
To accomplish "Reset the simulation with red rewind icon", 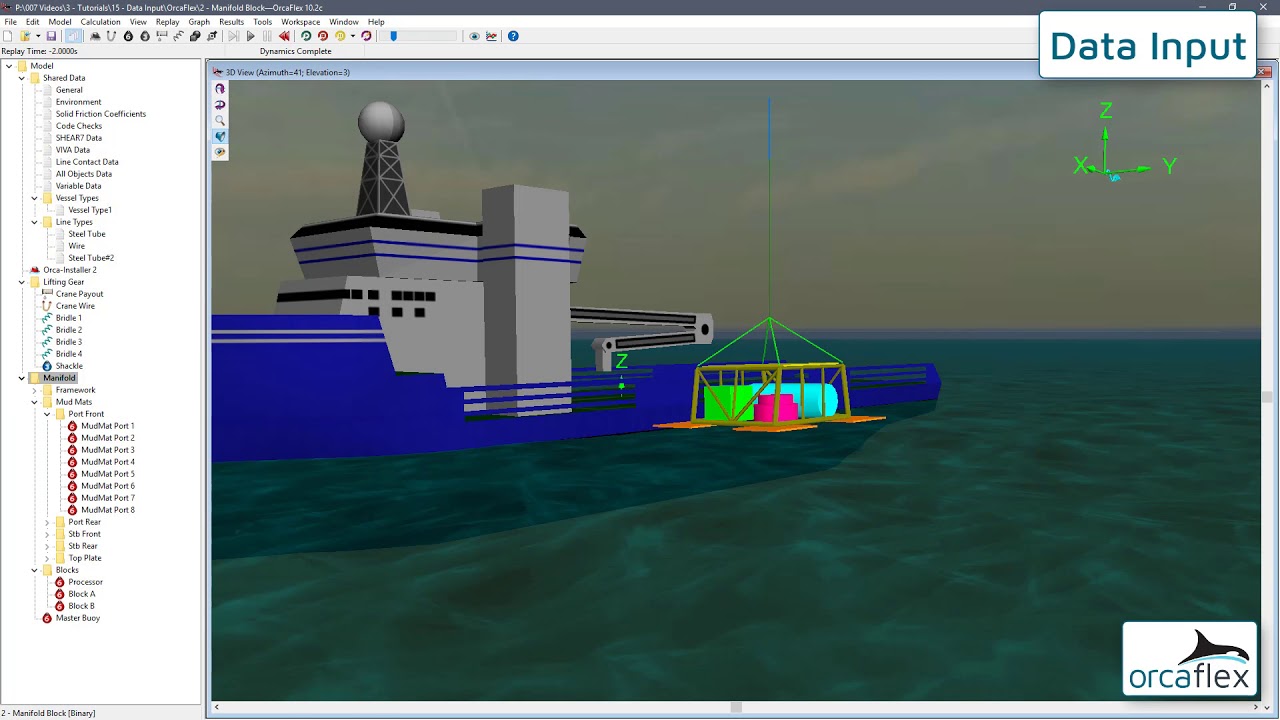I will (284, 36).
